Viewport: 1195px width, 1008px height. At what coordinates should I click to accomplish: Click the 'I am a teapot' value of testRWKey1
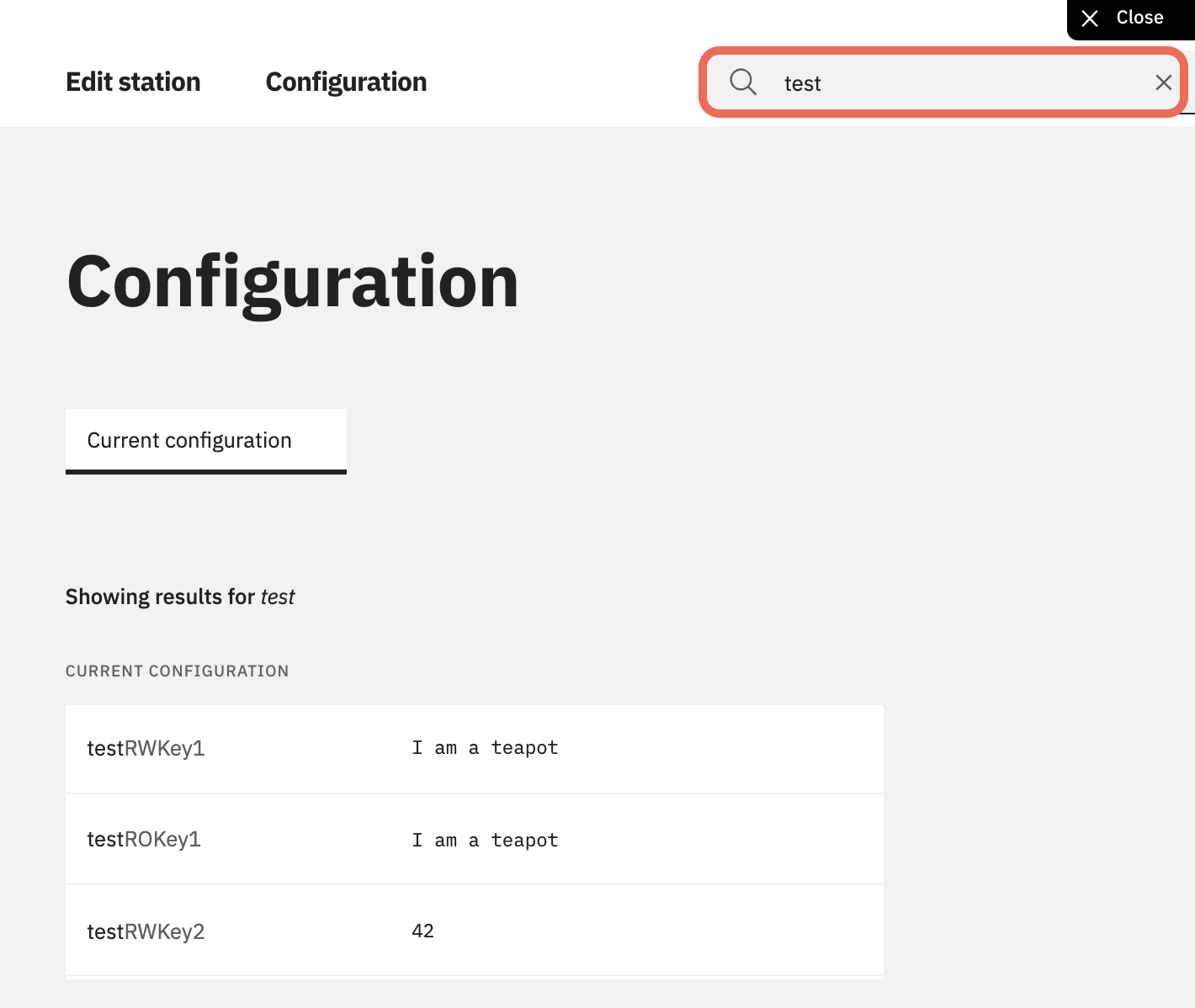click(485, 748)
